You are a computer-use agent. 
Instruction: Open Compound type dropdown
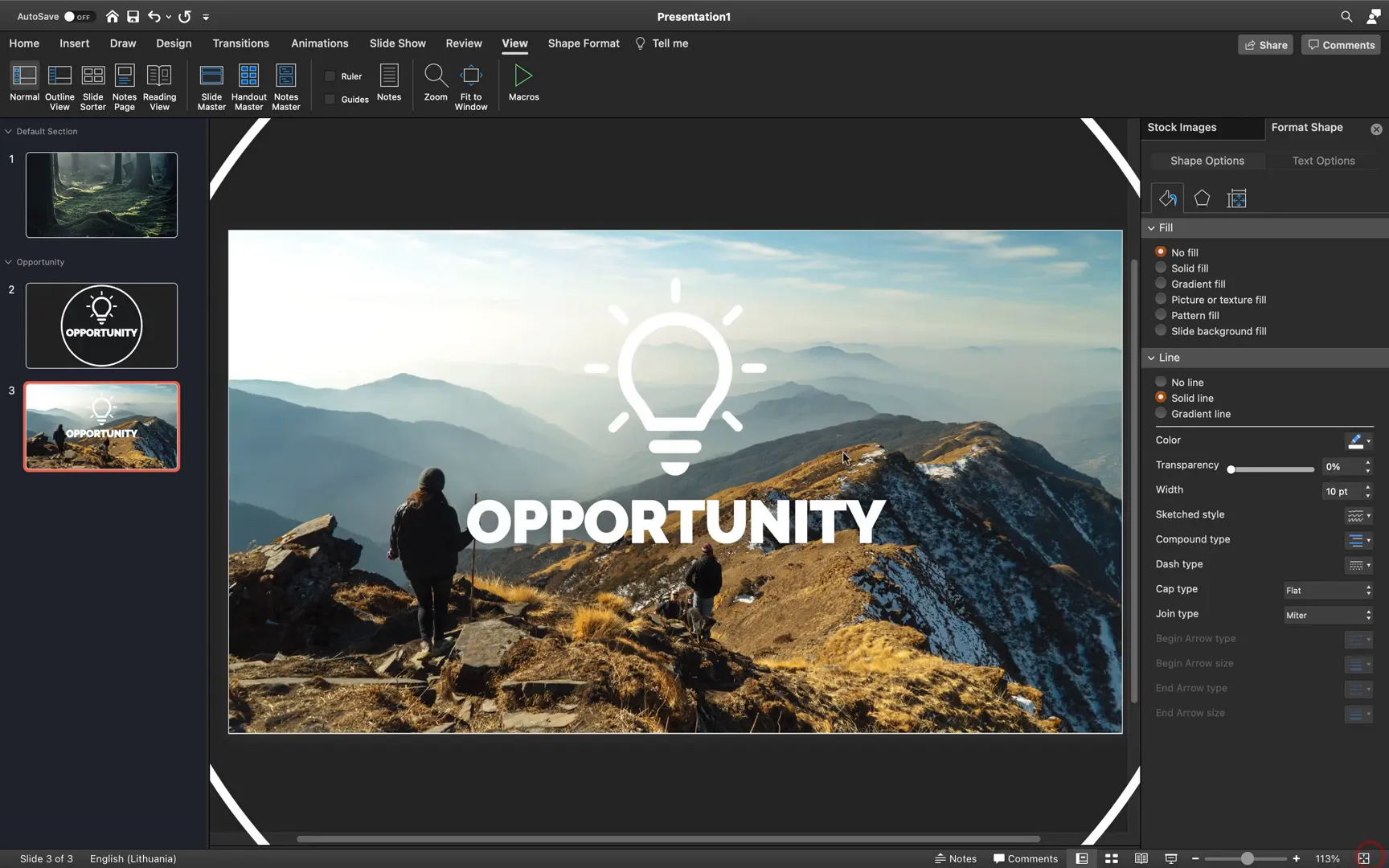tap(1358, 540)
